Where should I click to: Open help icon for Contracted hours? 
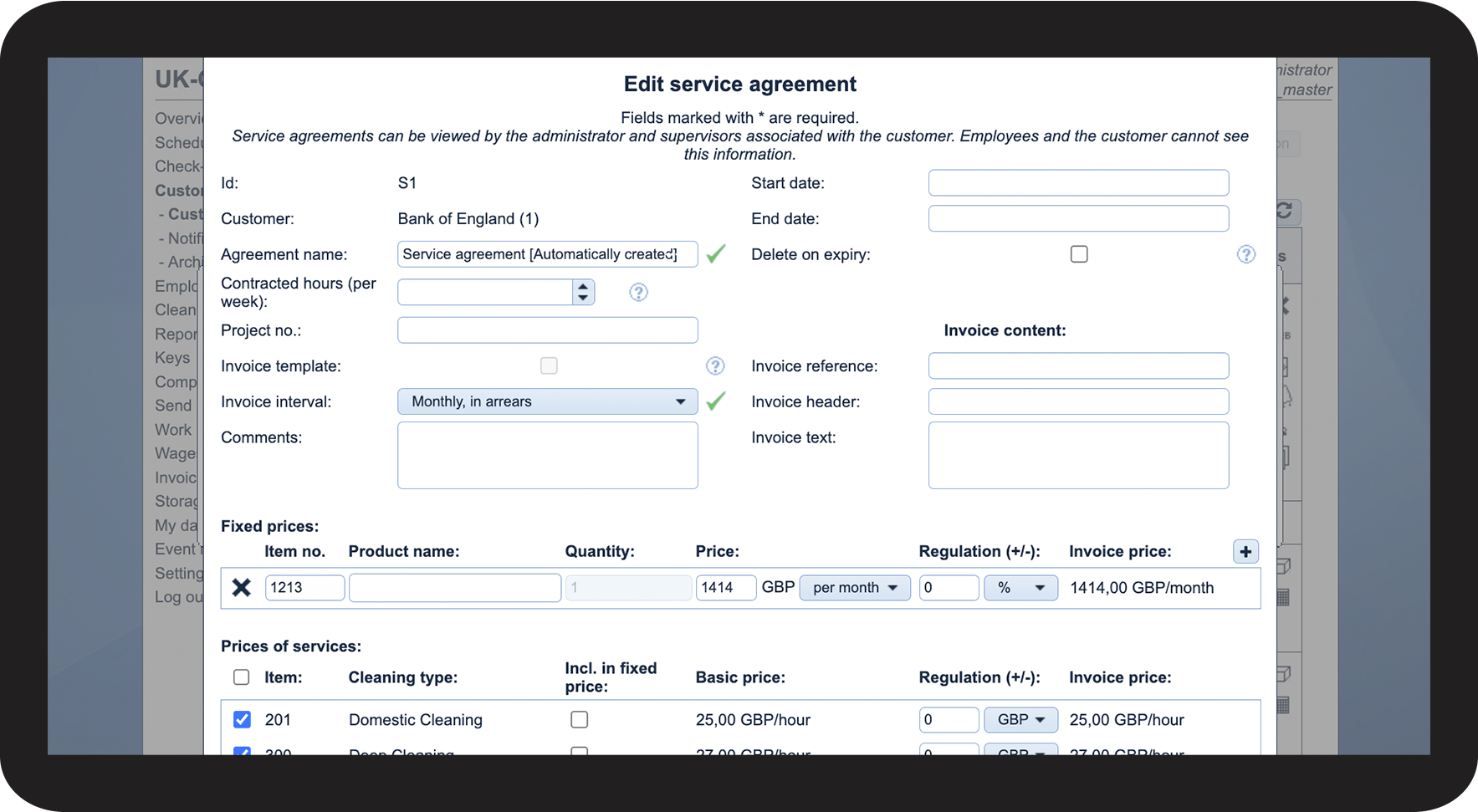pos(638,292)
